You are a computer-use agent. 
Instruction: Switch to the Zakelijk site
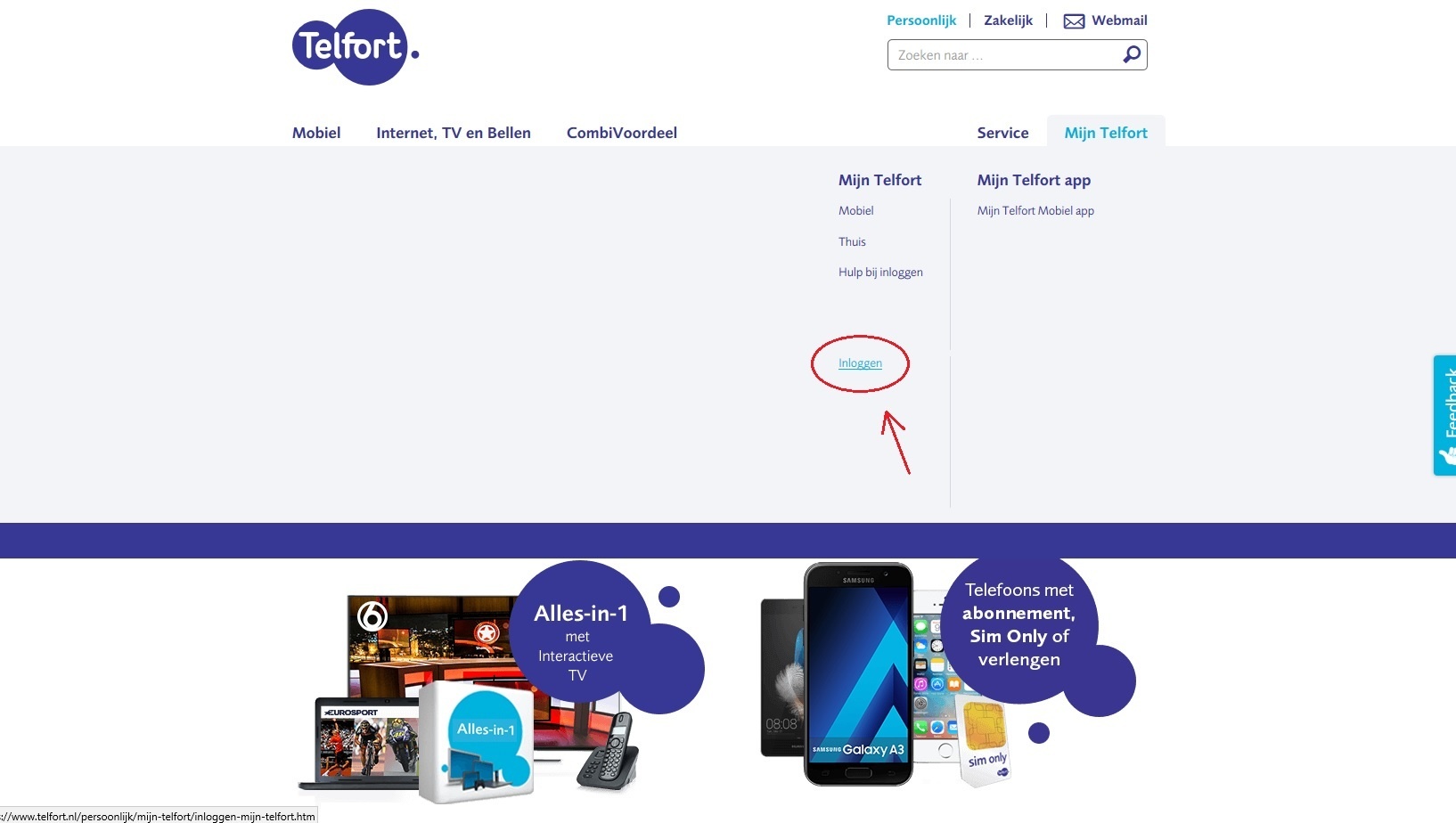pos(1008,20)
